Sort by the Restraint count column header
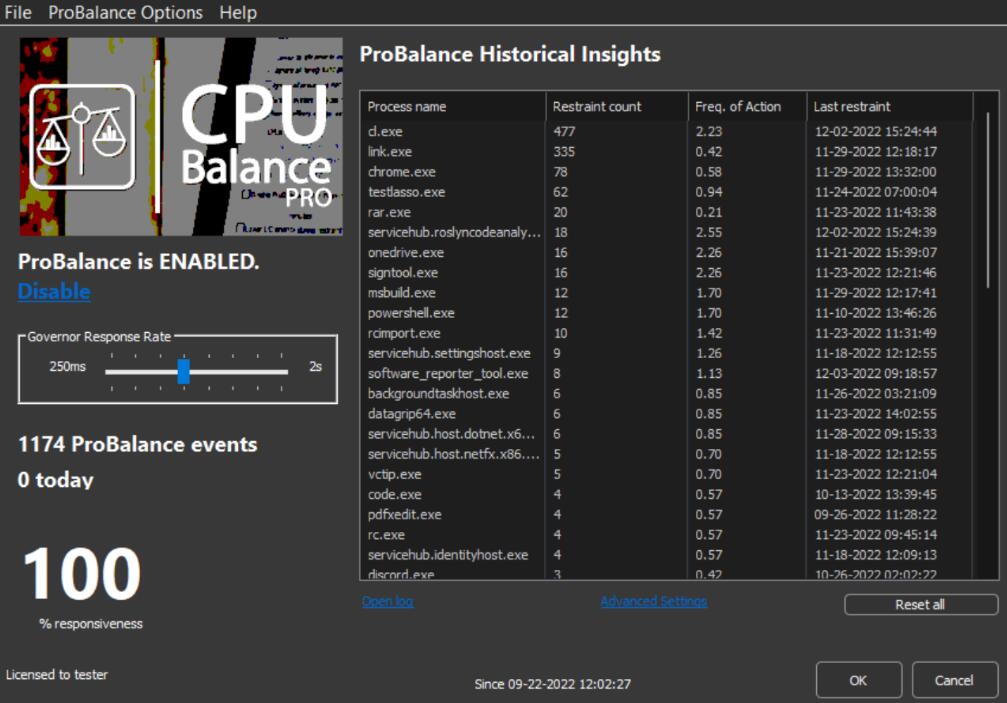 (617, 107)
